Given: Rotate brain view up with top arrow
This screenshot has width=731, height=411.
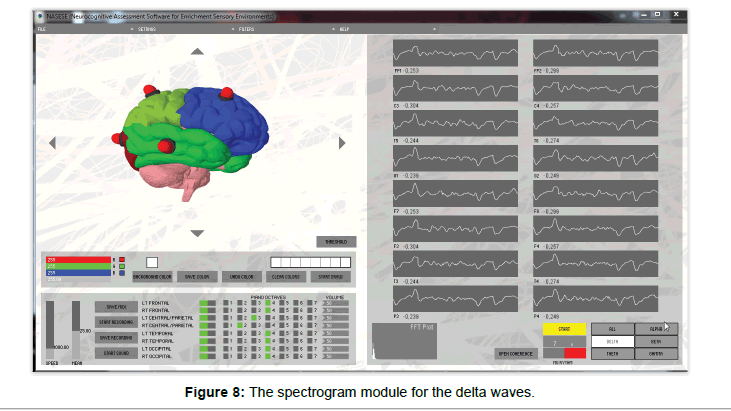Looking at the screenshot, I should pos(197,51).
